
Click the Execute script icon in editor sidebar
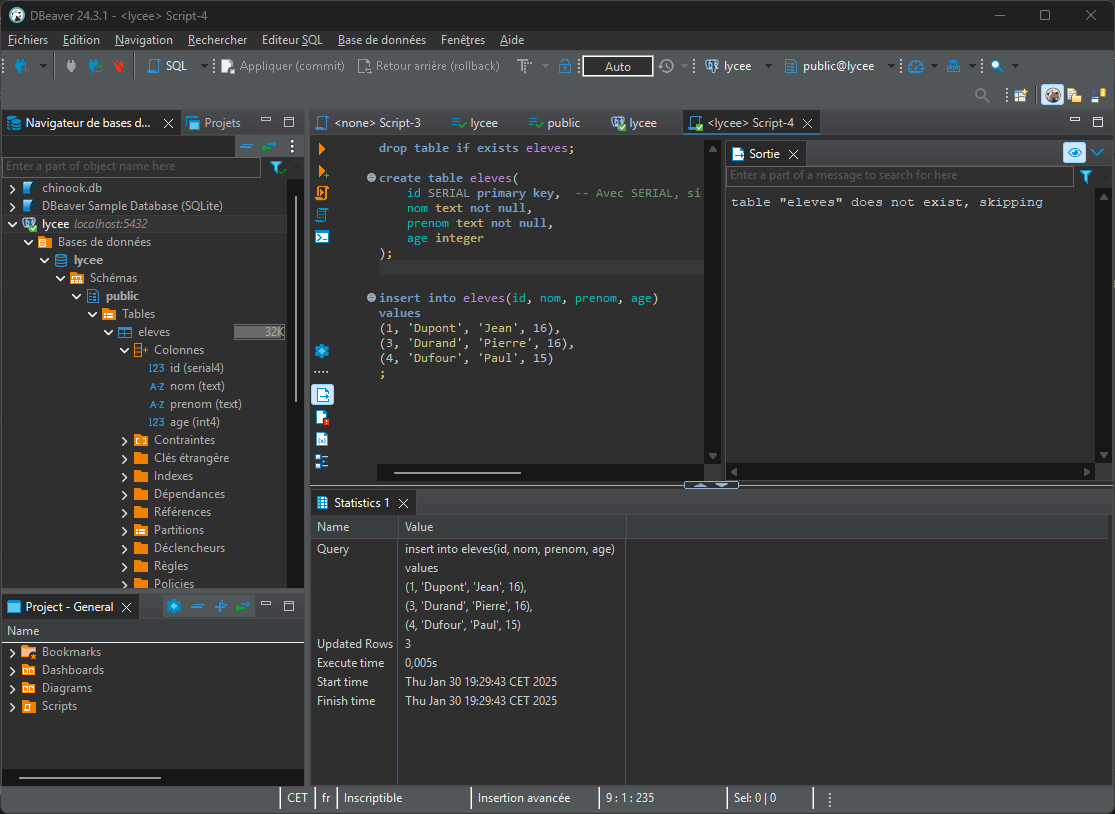click(x=322, y=192)
